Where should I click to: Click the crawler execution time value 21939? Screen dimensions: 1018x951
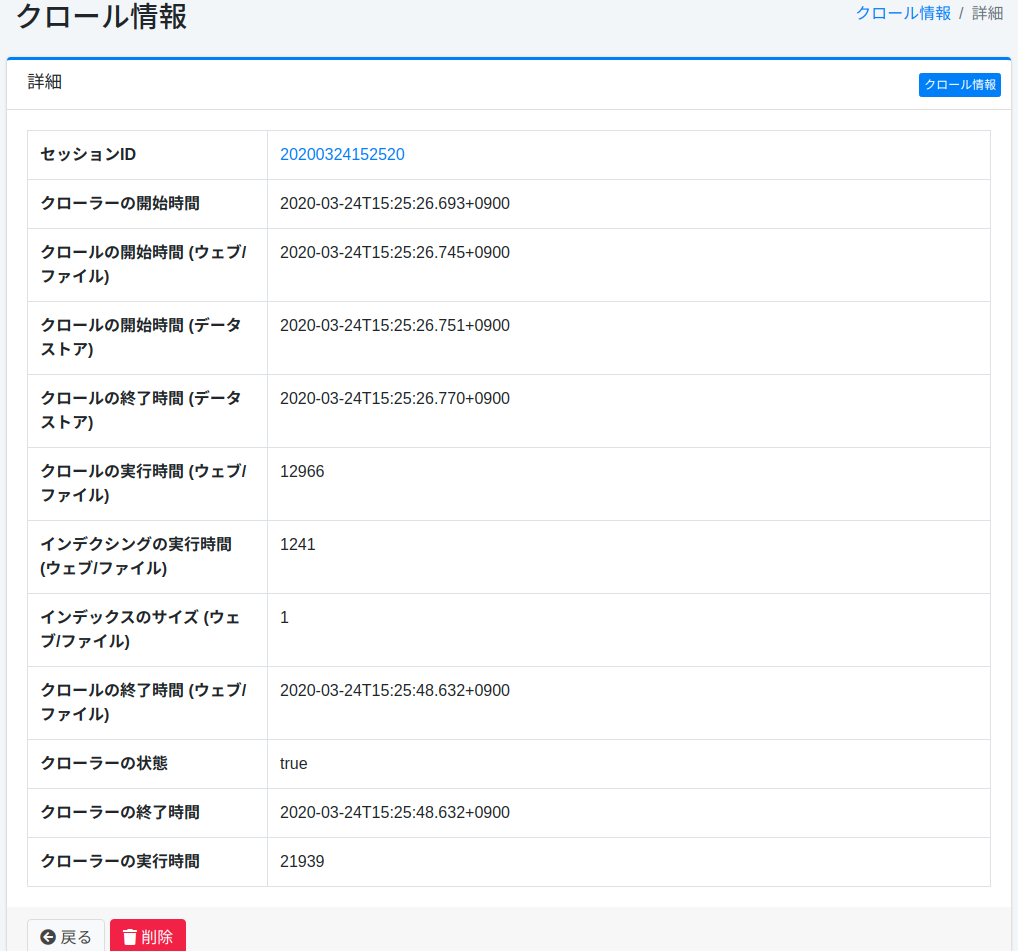(x=302, y=861)
